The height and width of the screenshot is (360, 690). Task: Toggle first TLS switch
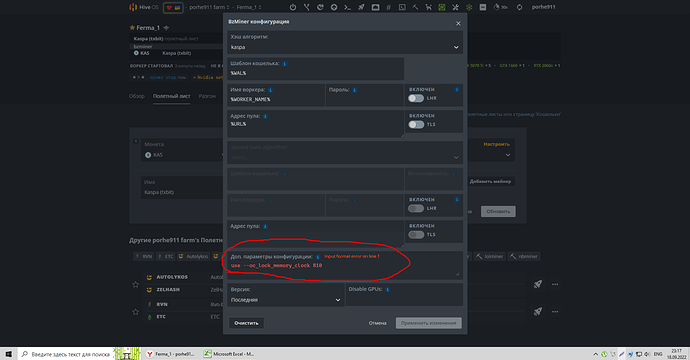(416, 125)
